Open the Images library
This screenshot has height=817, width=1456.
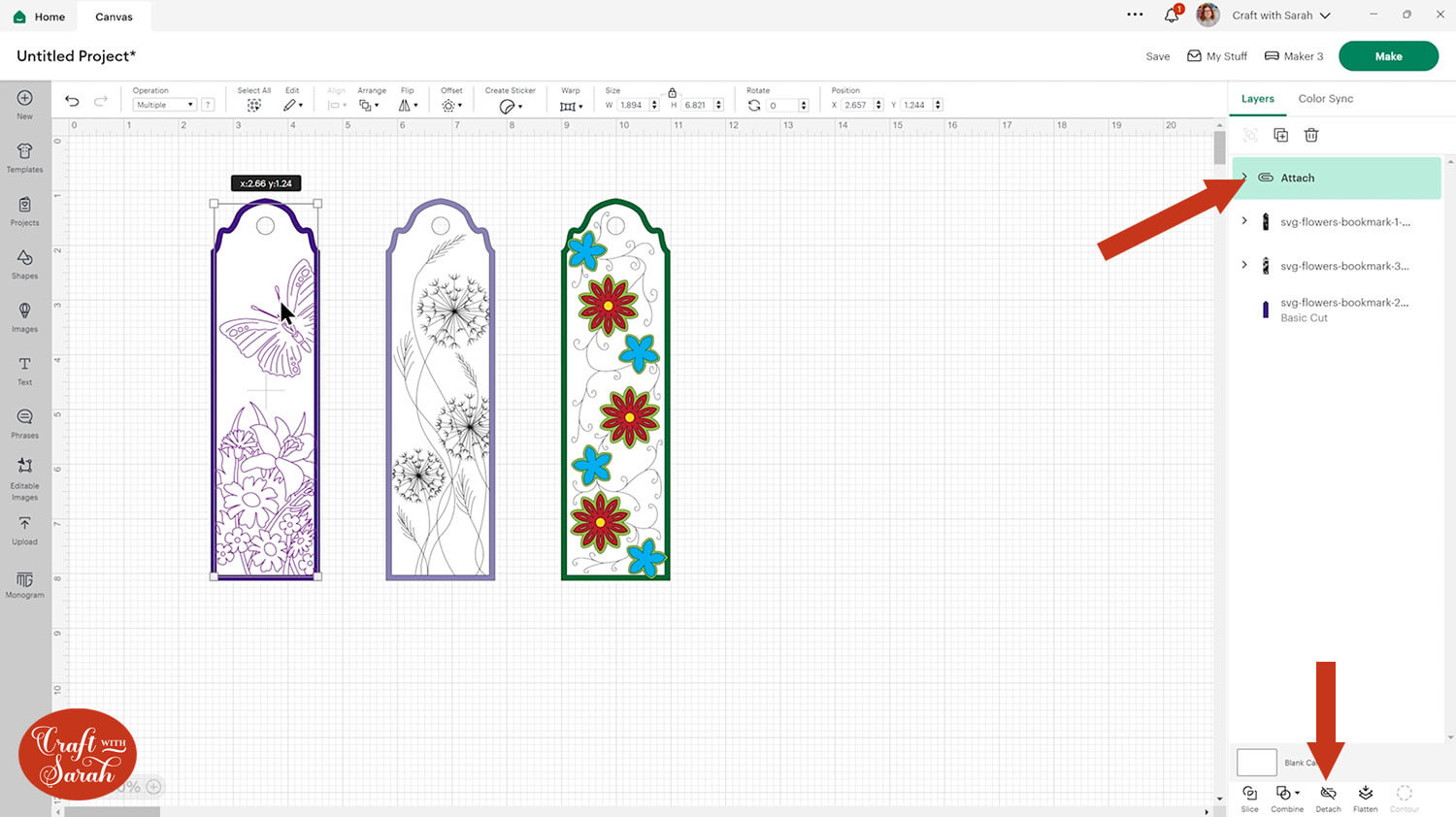point(24,317)
